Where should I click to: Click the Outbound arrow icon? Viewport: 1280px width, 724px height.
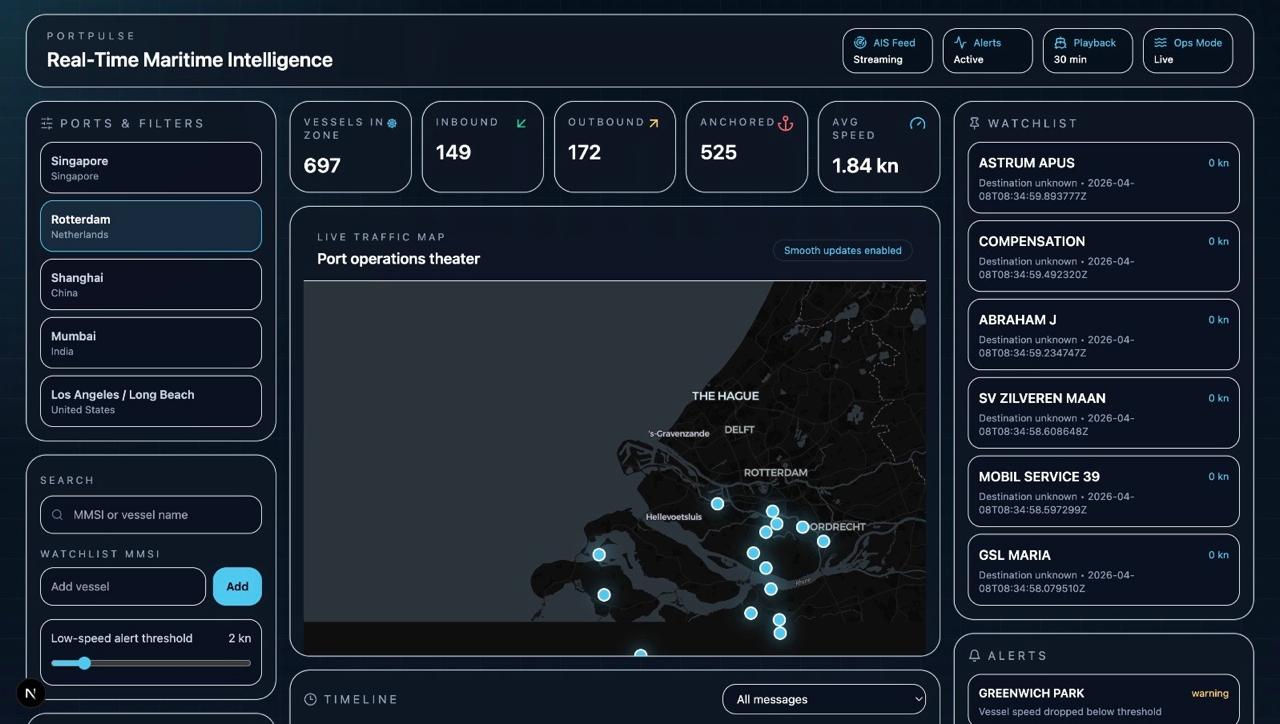pyautogui.click(x=653, y=123)
